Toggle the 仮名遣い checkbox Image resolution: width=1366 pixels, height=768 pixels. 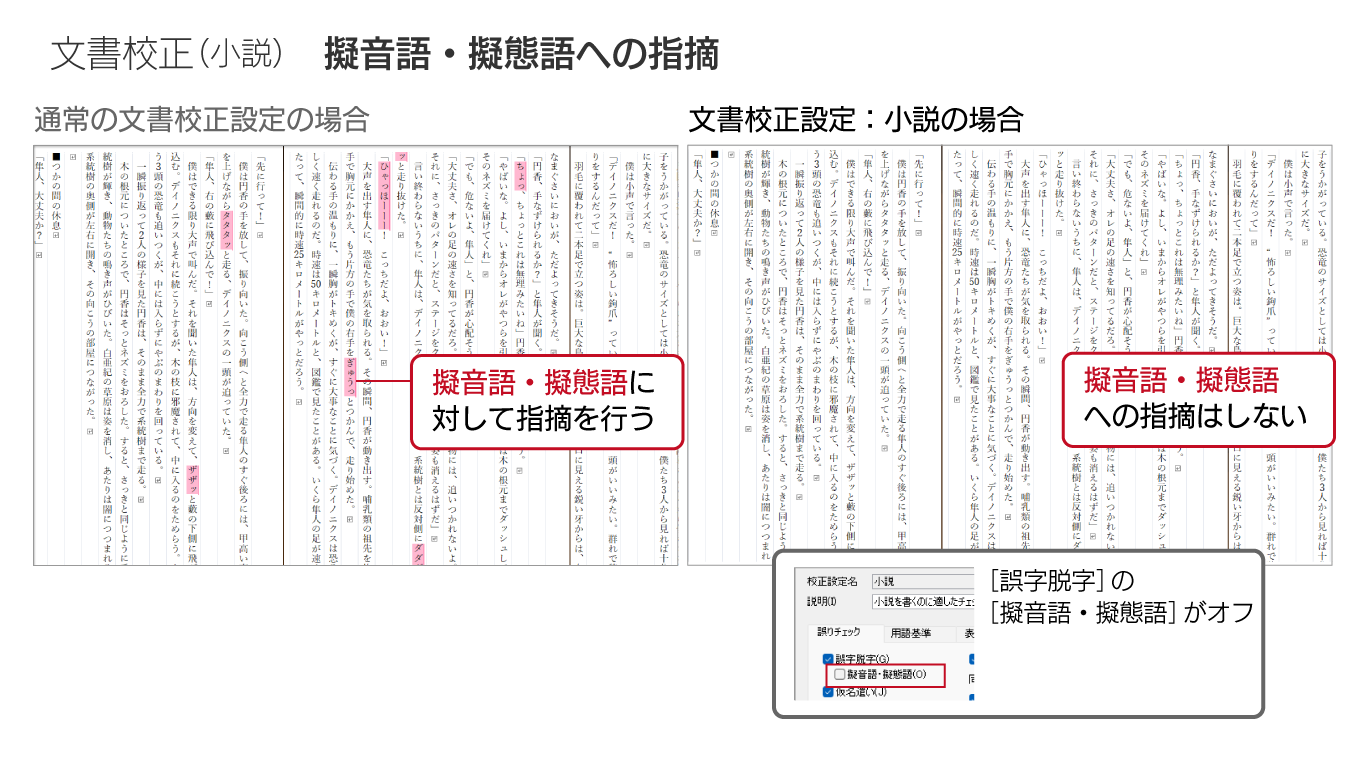[x=827, y=691]
